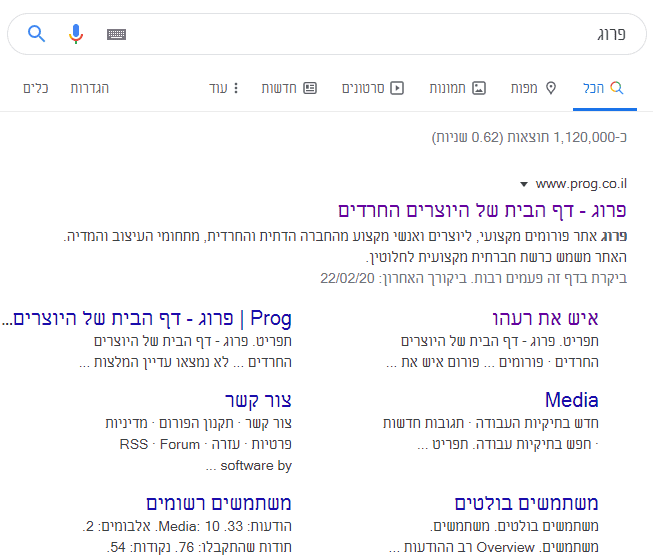This screenshot has height=559, width=653.
Task: Open sitelink איש את רעהו
Action: click(x=545, y=319)
